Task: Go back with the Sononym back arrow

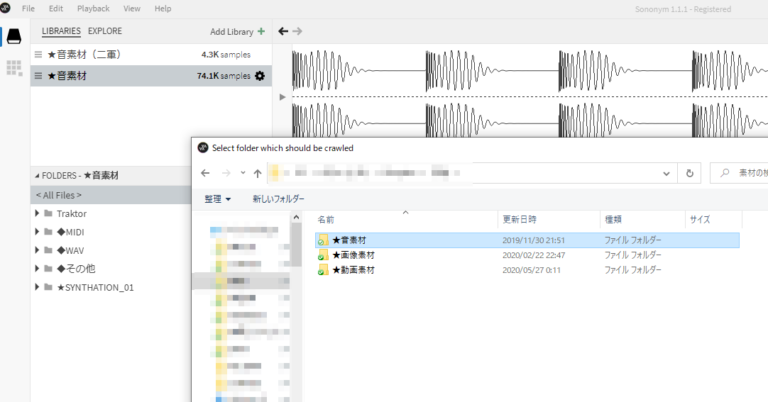Action: 283,31
